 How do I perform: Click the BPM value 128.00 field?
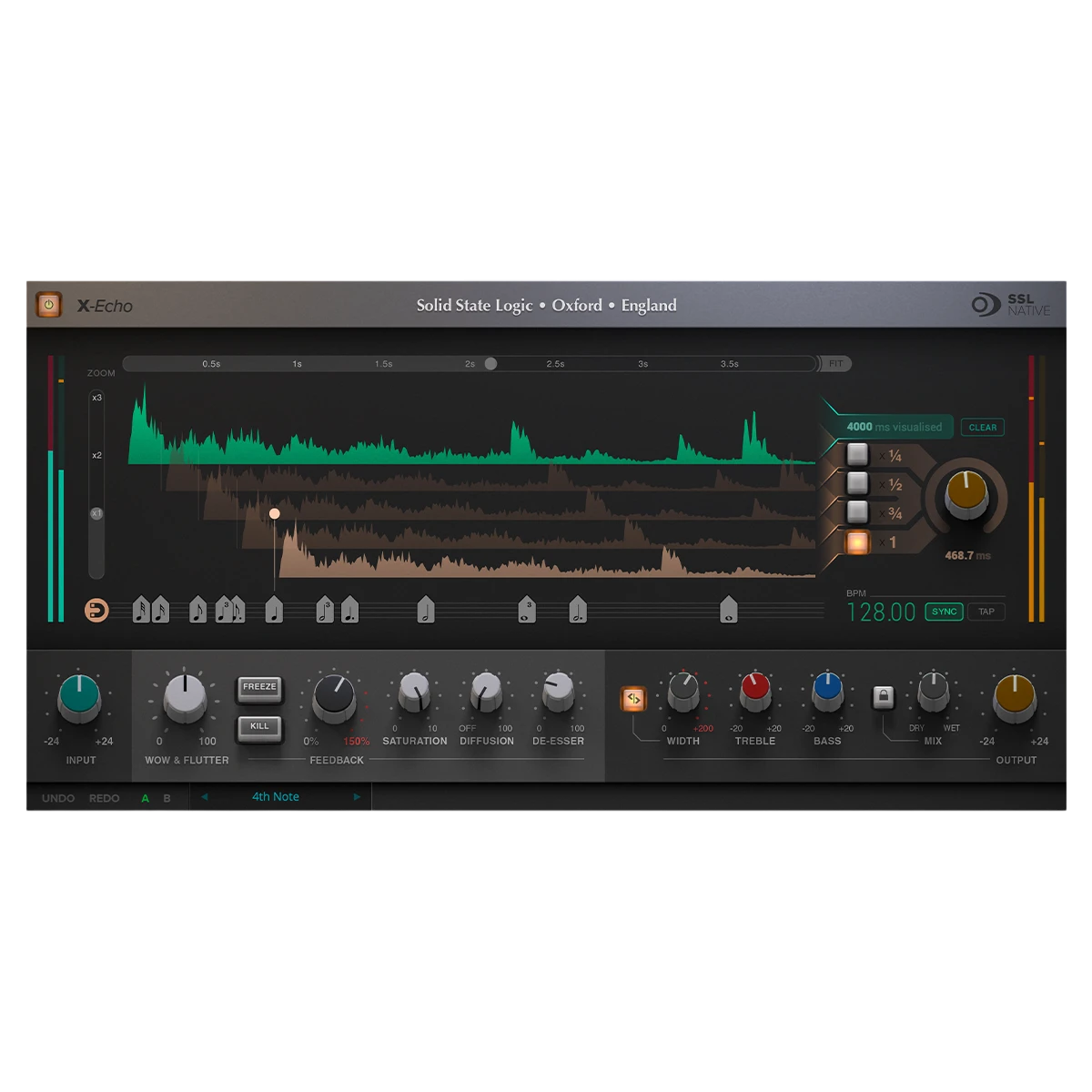pyautogui.click(x=881, y=612)
